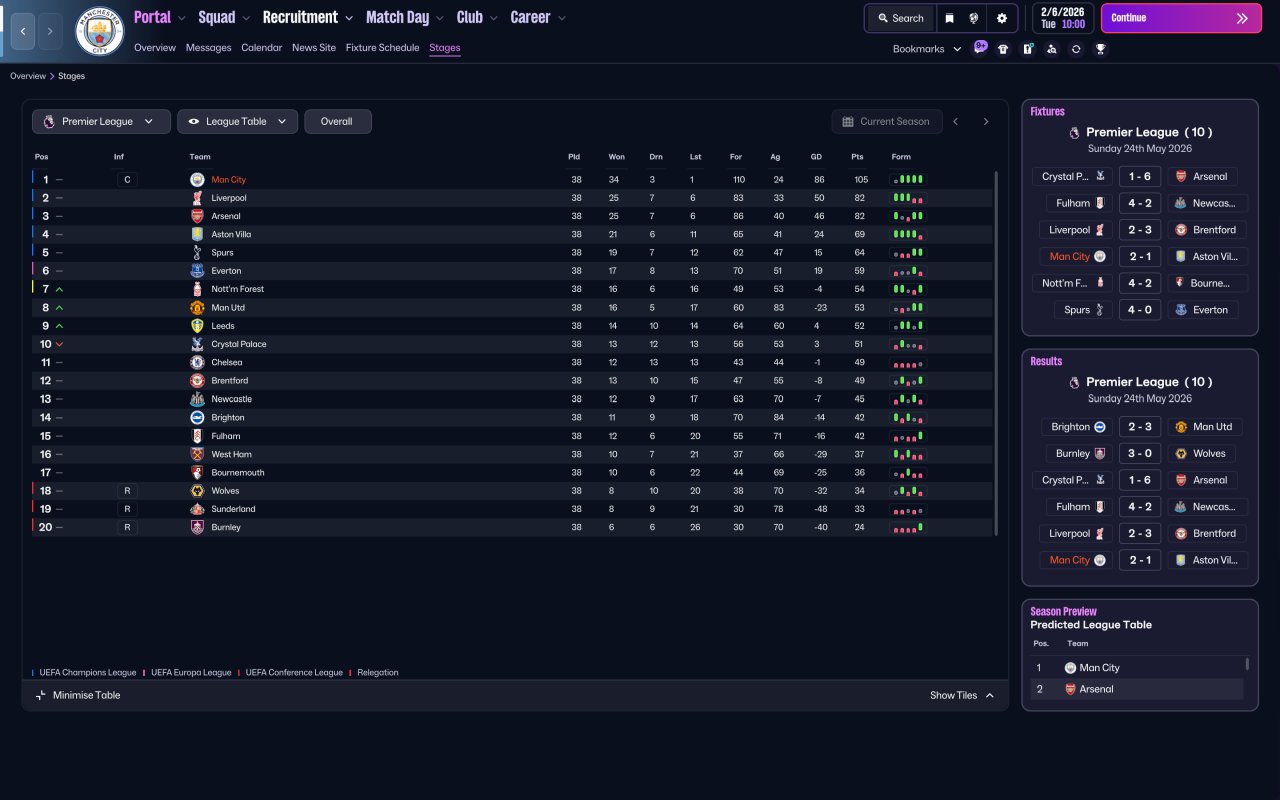Go forward with the right arrow
1280x800 pixels.
(x=50, y=31)
